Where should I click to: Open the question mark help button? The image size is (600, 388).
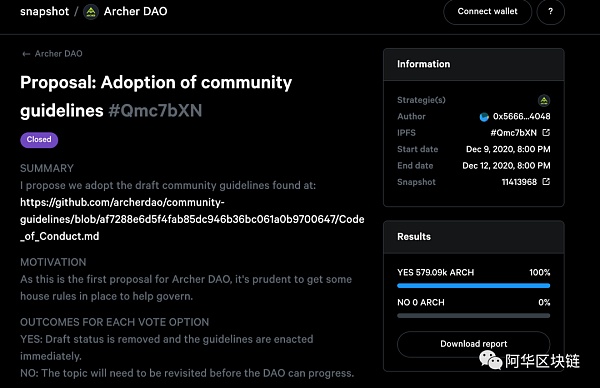(x=551, y=11)
